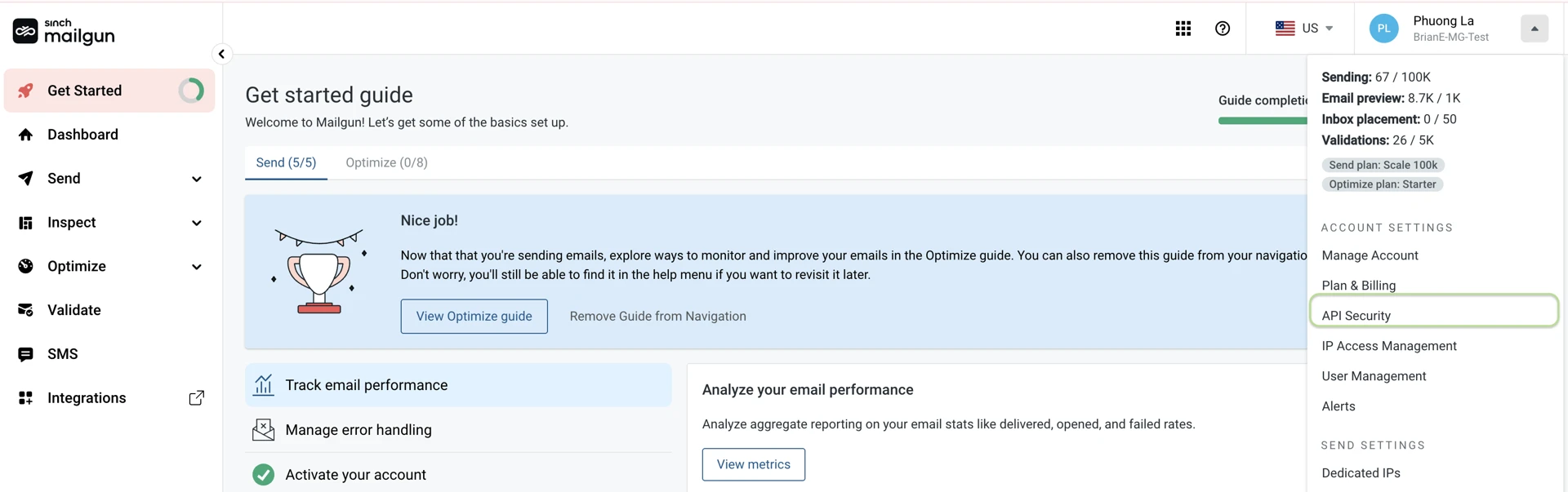Click the View metrics button
Screen dimensions: 1568x492
point(753,464)
